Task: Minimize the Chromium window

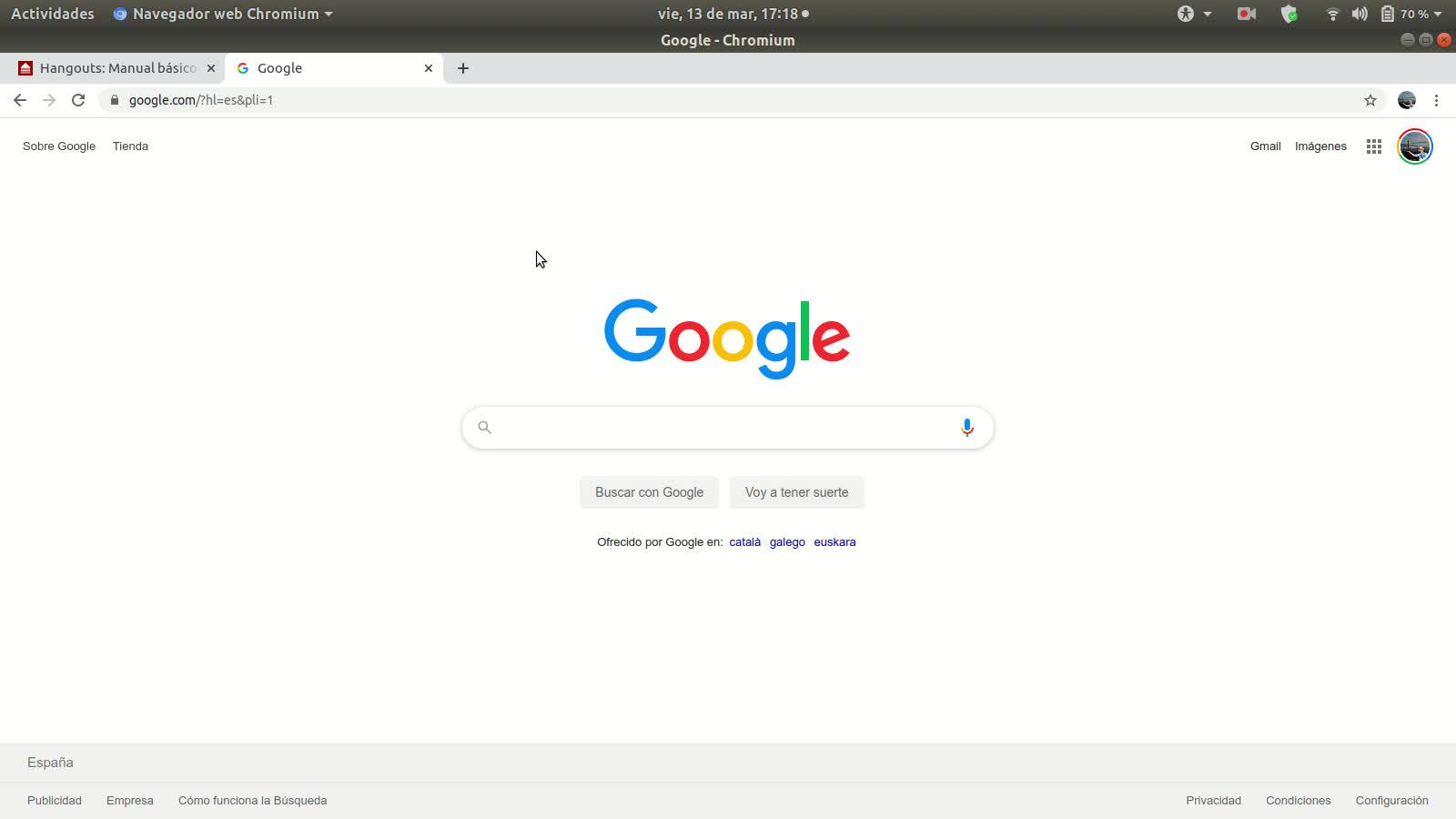Action: click(1408, 40)
